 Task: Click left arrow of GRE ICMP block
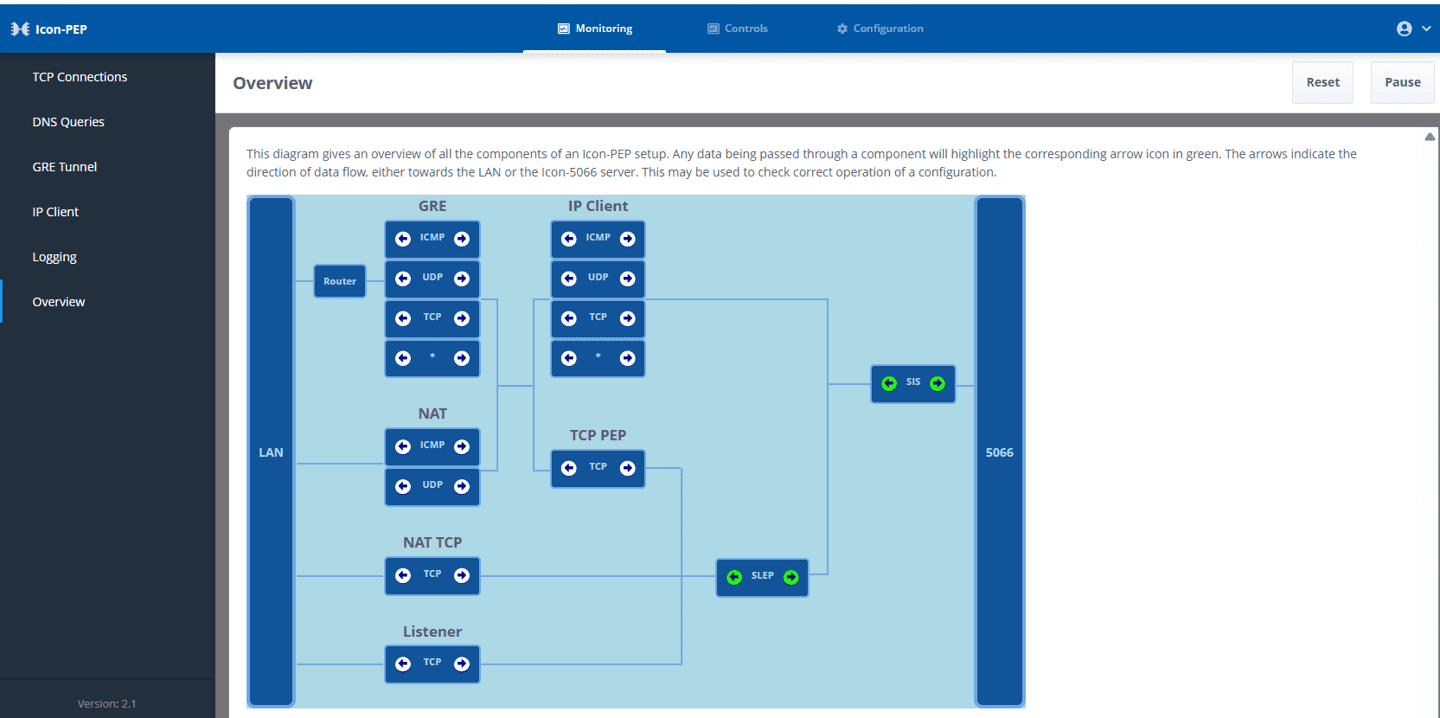tap(403, 239)
